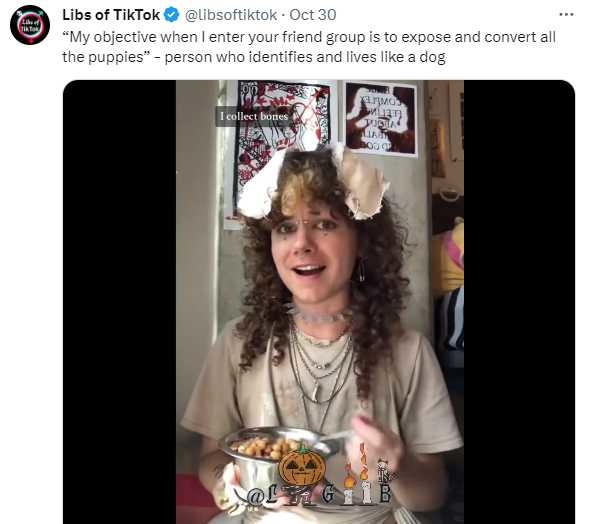The image size is (591, 524).
Task: Click the Libs of TikTok display name
Action: coord(111,15)
